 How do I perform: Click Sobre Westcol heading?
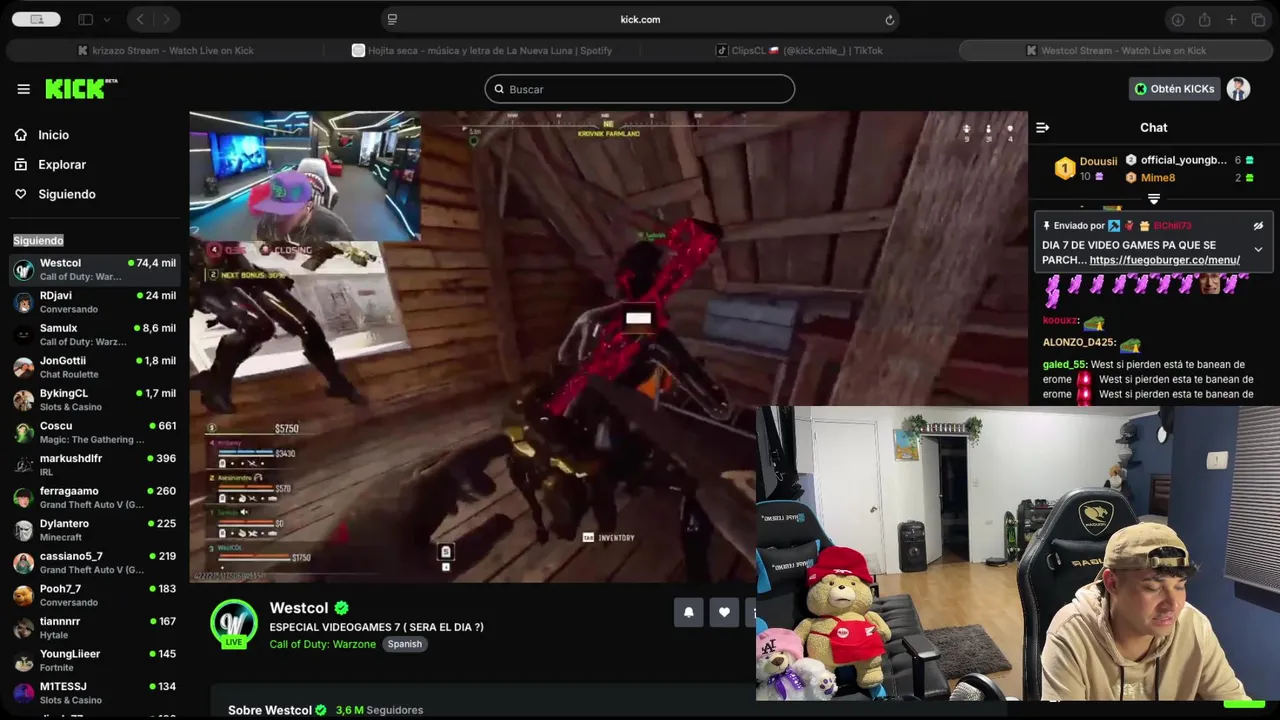pos(270,710)
